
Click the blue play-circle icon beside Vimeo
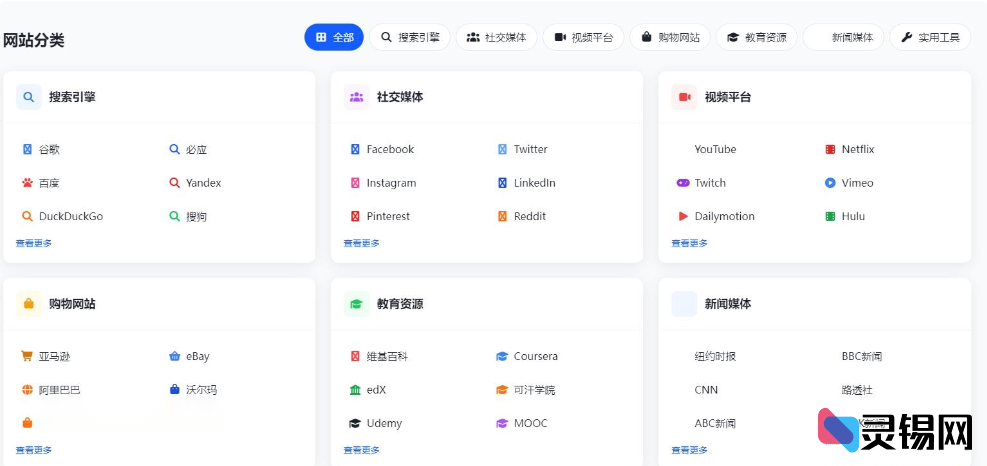tap(830, 183)
